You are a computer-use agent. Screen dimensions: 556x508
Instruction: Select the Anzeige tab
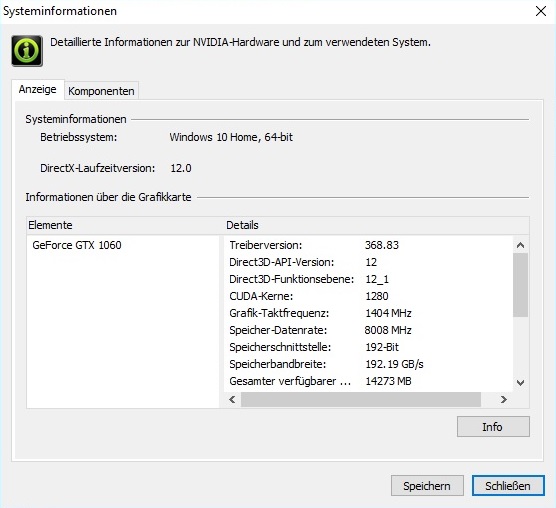point(38,89)
